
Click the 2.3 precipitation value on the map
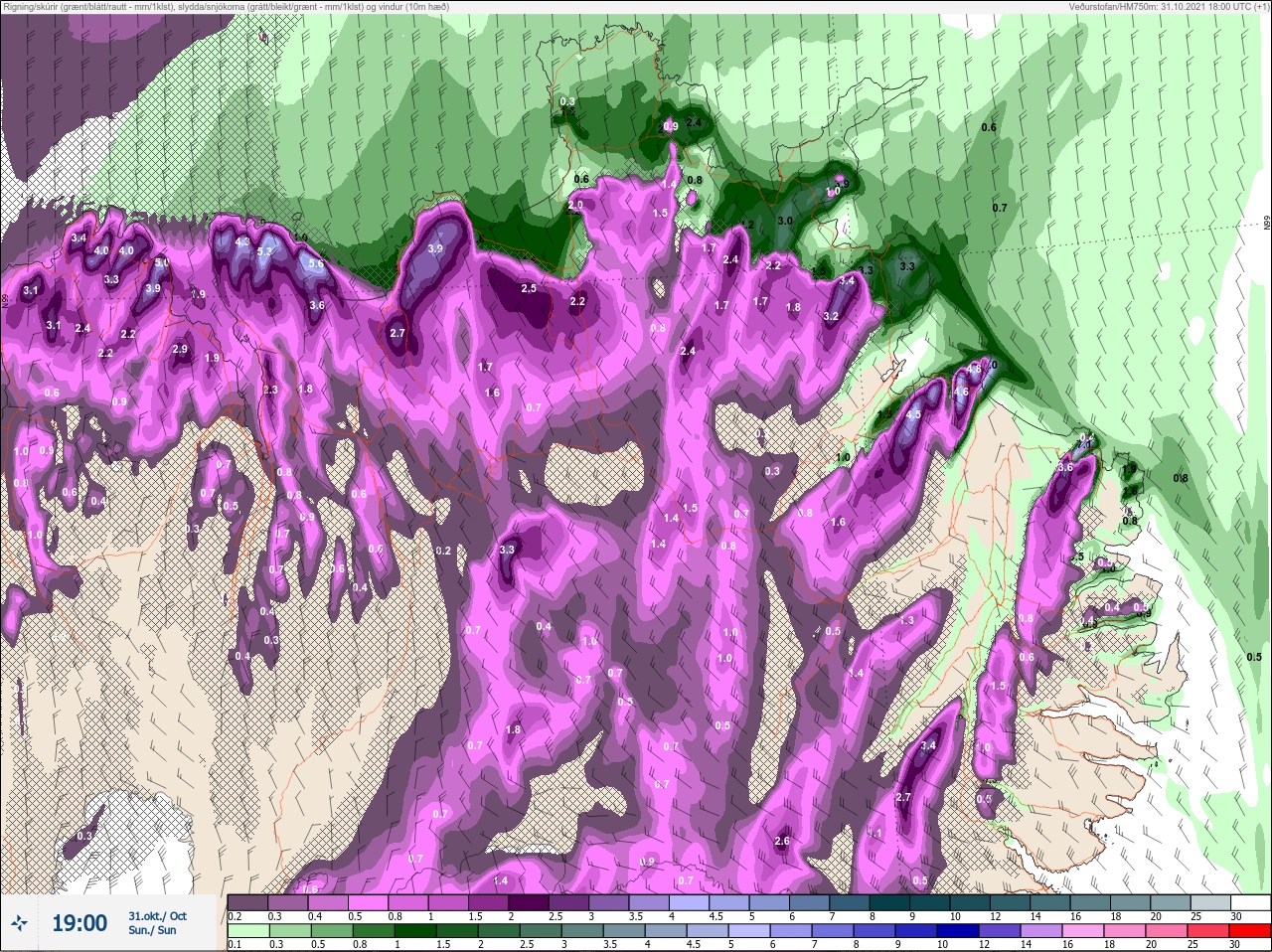pos(271,390)
